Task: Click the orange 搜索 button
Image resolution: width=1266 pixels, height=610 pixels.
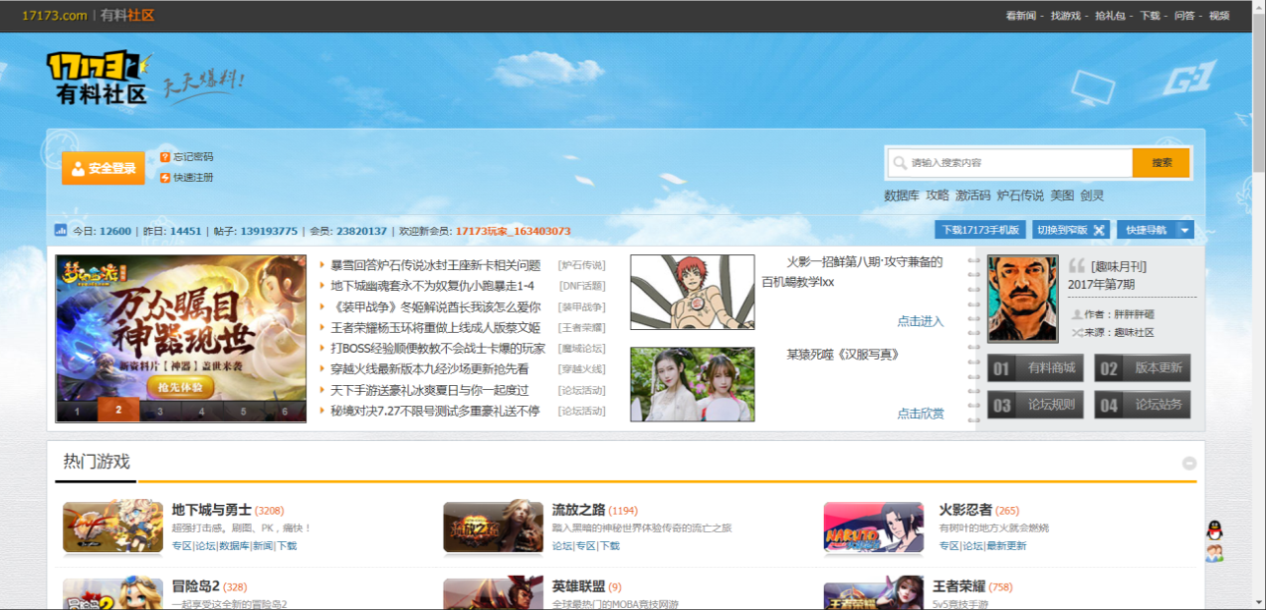Action: [x=1161, y=163]
